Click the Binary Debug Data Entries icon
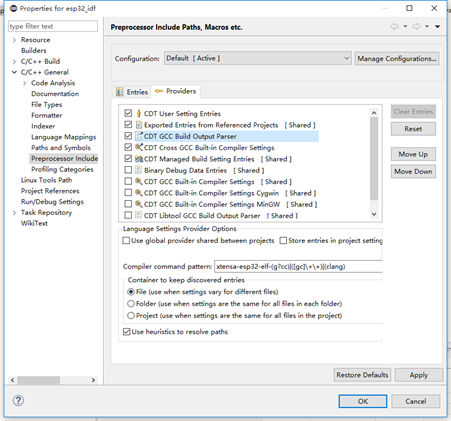The image size is (451, 421). point(139,170)
